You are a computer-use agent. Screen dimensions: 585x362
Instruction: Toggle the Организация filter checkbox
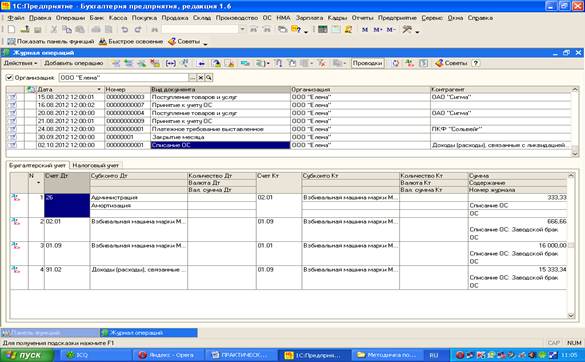point(9,78)
